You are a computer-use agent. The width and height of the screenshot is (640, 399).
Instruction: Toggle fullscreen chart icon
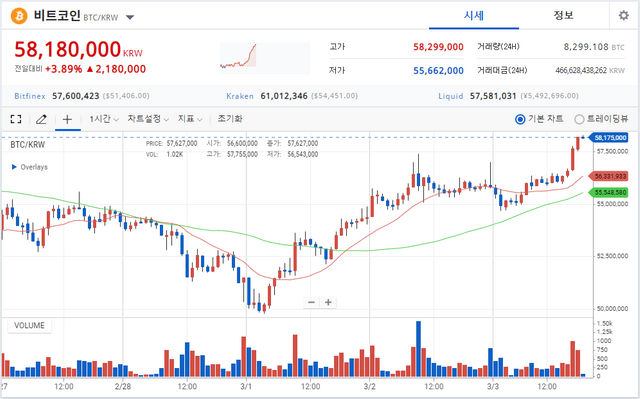(16, 119)
